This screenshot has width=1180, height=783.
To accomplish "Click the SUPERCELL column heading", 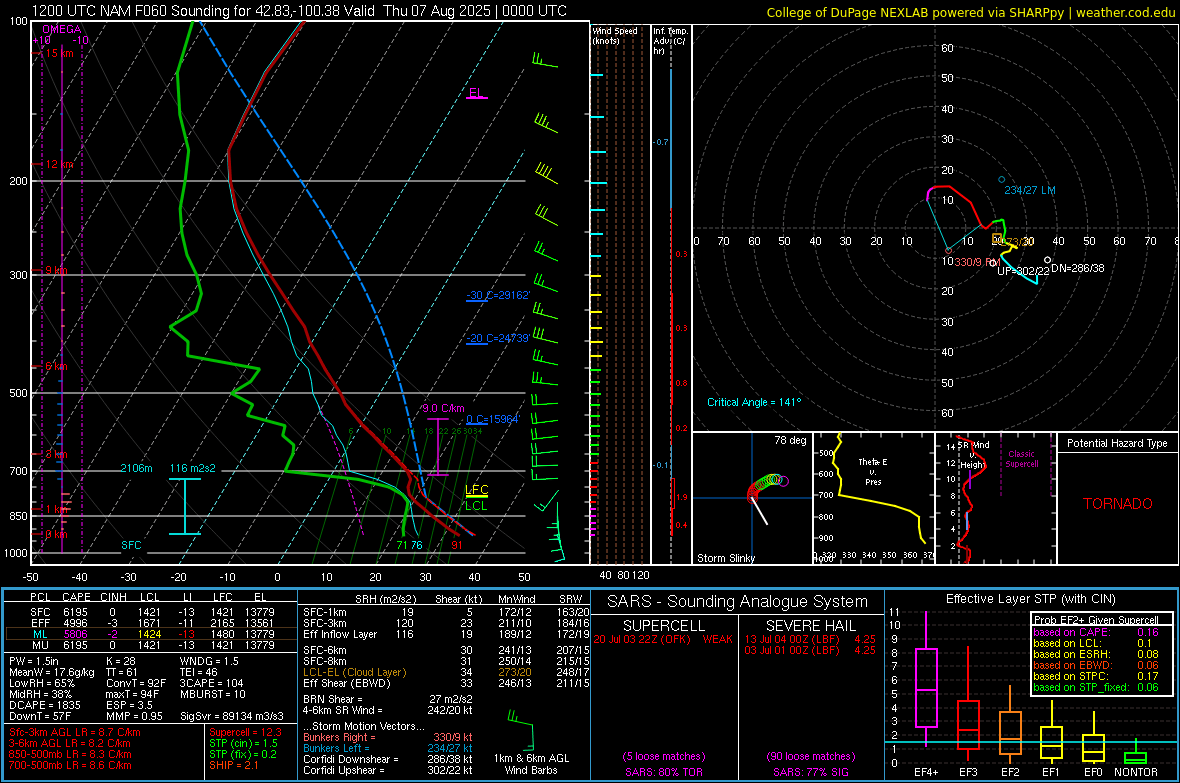I will coord(664,626).
